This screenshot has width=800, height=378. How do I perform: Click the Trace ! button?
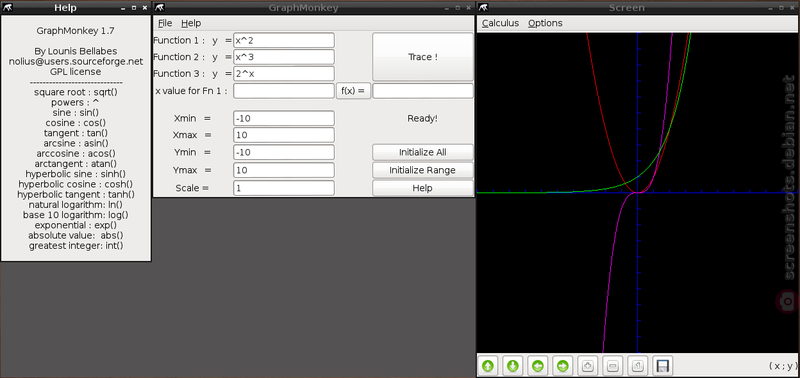point(423,57)
